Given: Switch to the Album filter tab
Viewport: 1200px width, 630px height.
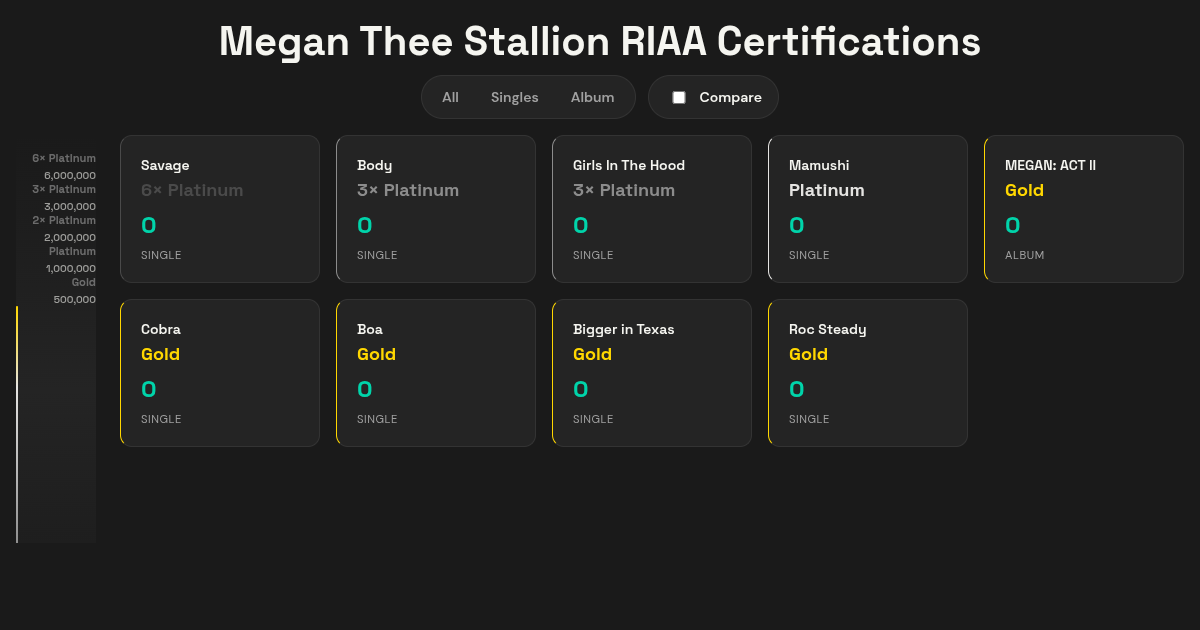Looking at the screenshot, I should 592,97.
